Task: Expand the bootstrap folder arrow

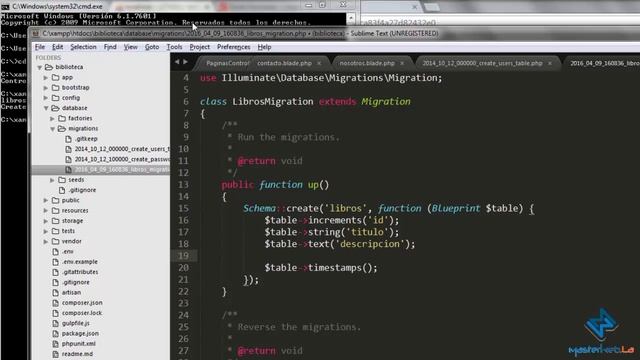Action: pyautogui.click(x=46, y=88)
